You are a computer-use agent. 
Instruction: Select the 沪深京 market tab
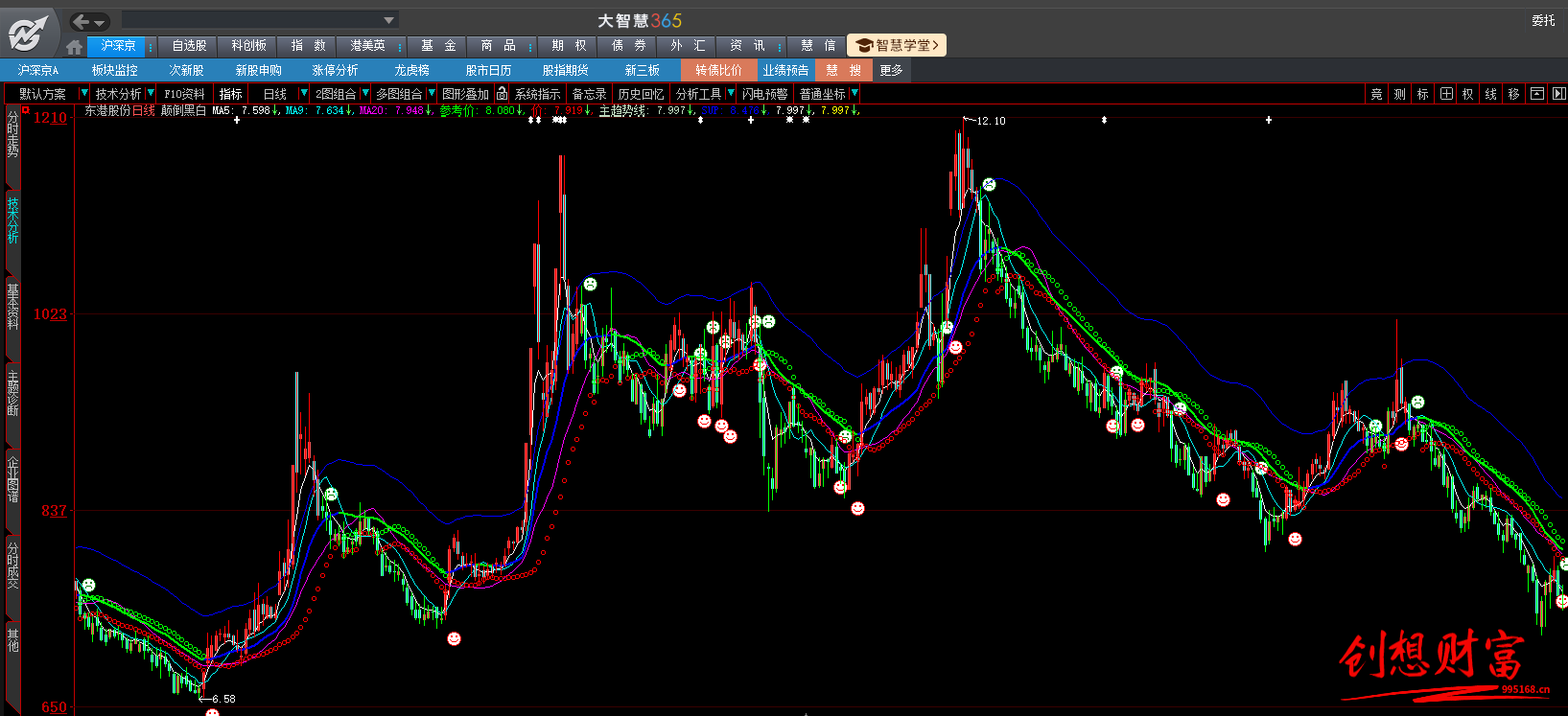[118, 46]
